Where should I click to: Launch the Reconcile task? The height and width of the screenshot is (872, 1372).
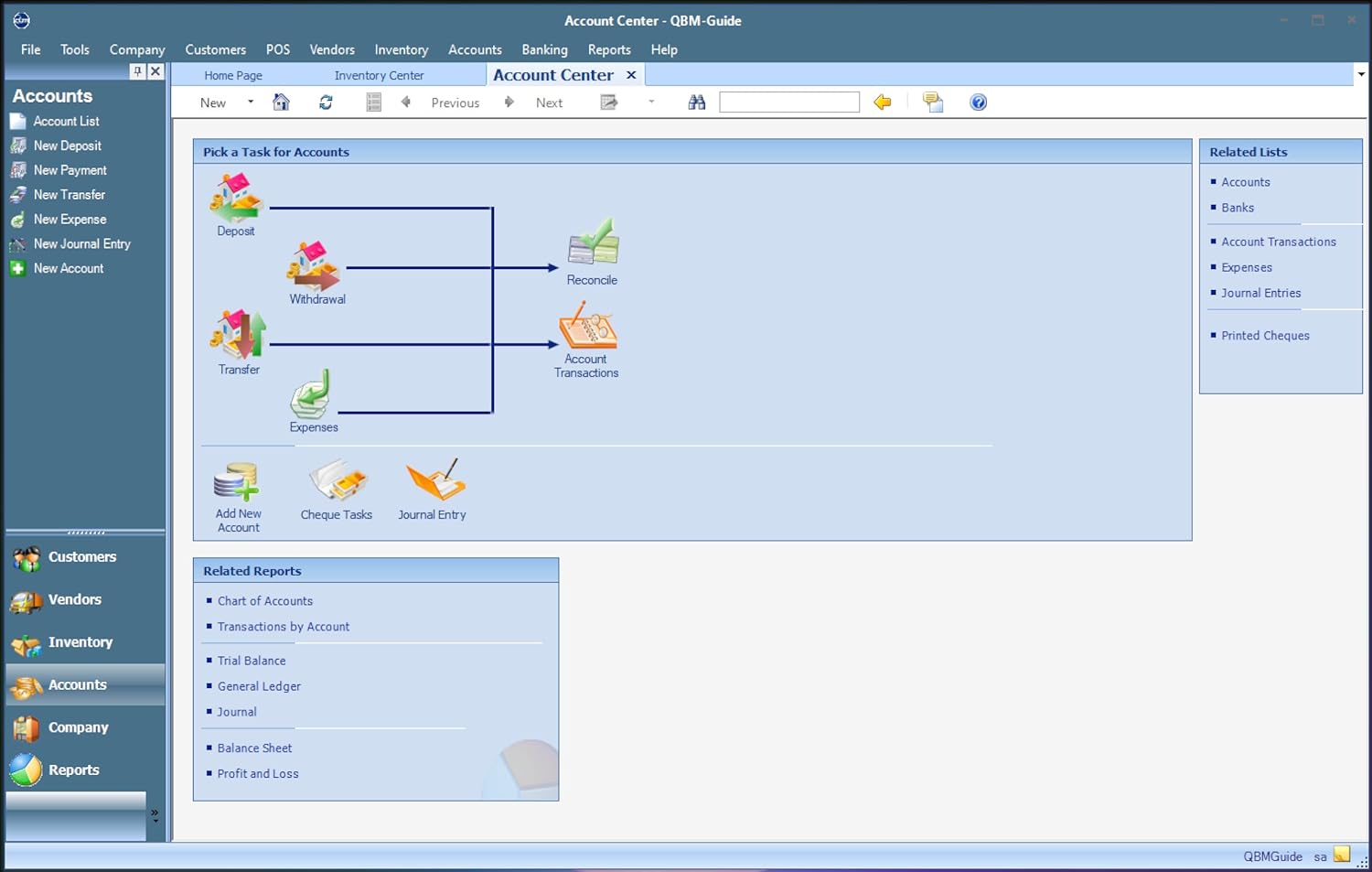(593, 242)
